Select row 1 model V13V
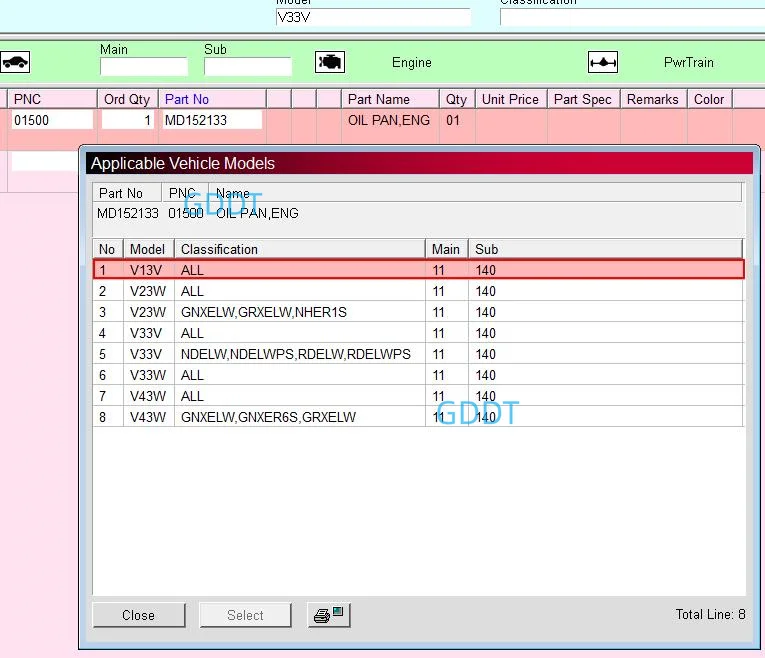765x658 pixels. tap(419, 270)
